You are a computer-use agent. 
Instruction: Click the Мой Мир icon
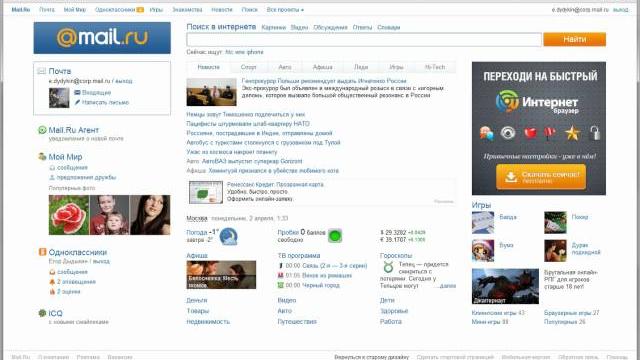pyautogui.click(x=42, y=157)
